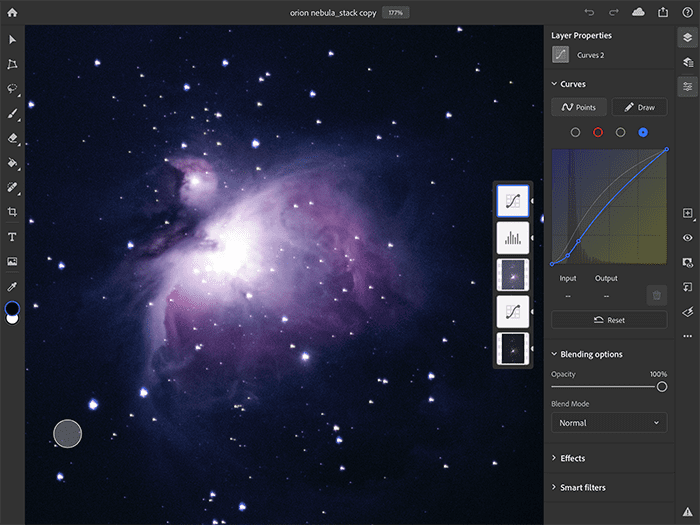This screenshot has height=525, width=700.
Task: Select the blue channel radio button
Action: (643, 132)
